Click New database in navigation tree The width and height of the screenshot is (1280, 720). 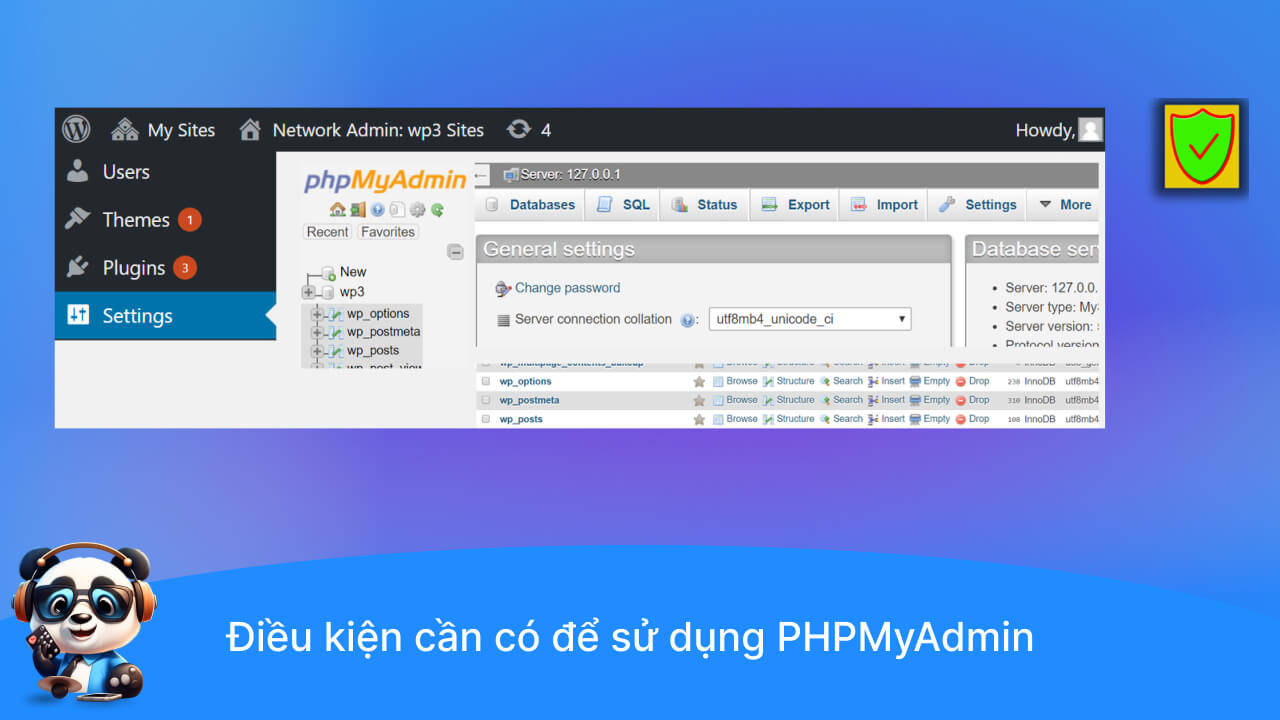click(353, 272)
